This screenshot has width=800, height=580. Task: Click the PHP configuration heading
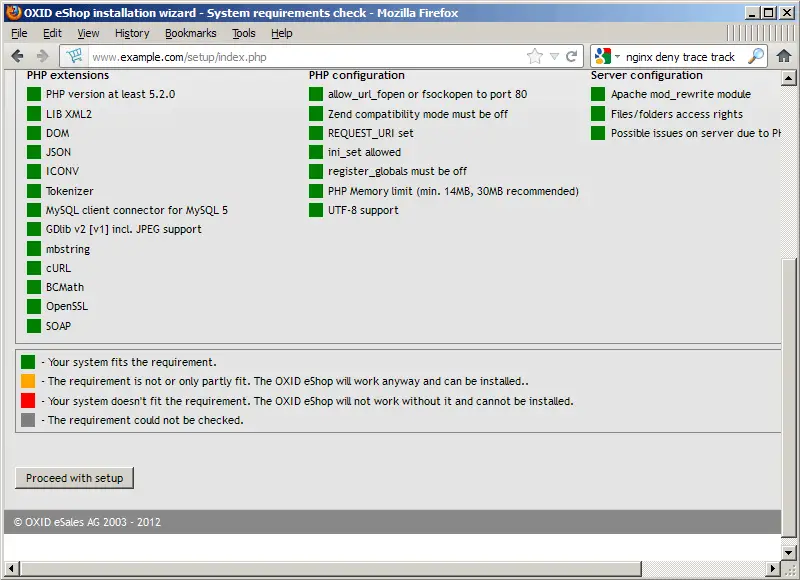click(357, 75)
